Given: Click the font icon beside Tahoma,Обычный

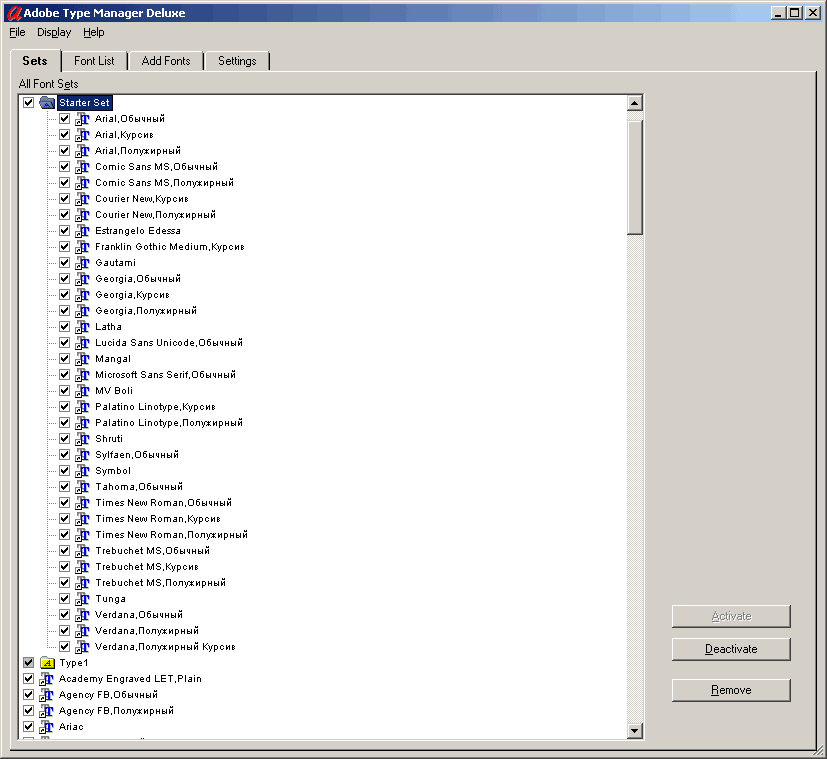Looking at the screenshot, I should coord(82,487).
